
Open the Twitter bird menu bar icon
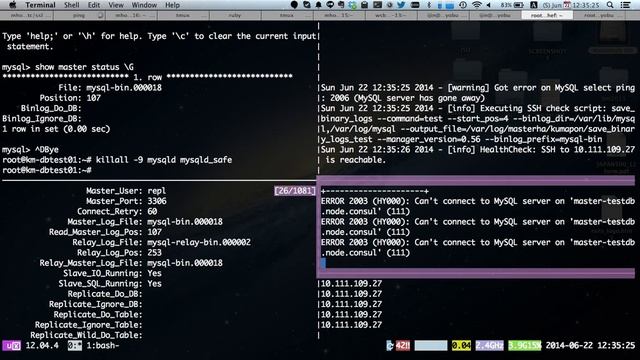point(401,5)
